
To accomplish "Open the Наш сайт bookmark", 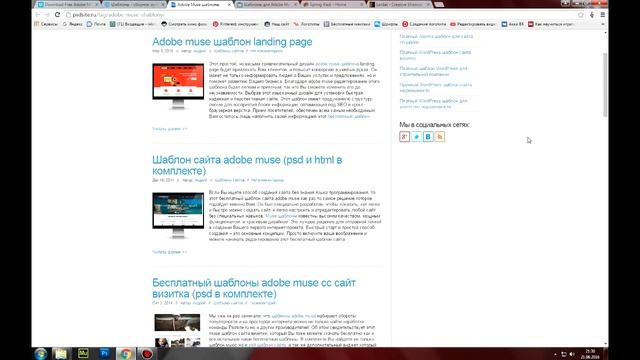I will (277, 24).
